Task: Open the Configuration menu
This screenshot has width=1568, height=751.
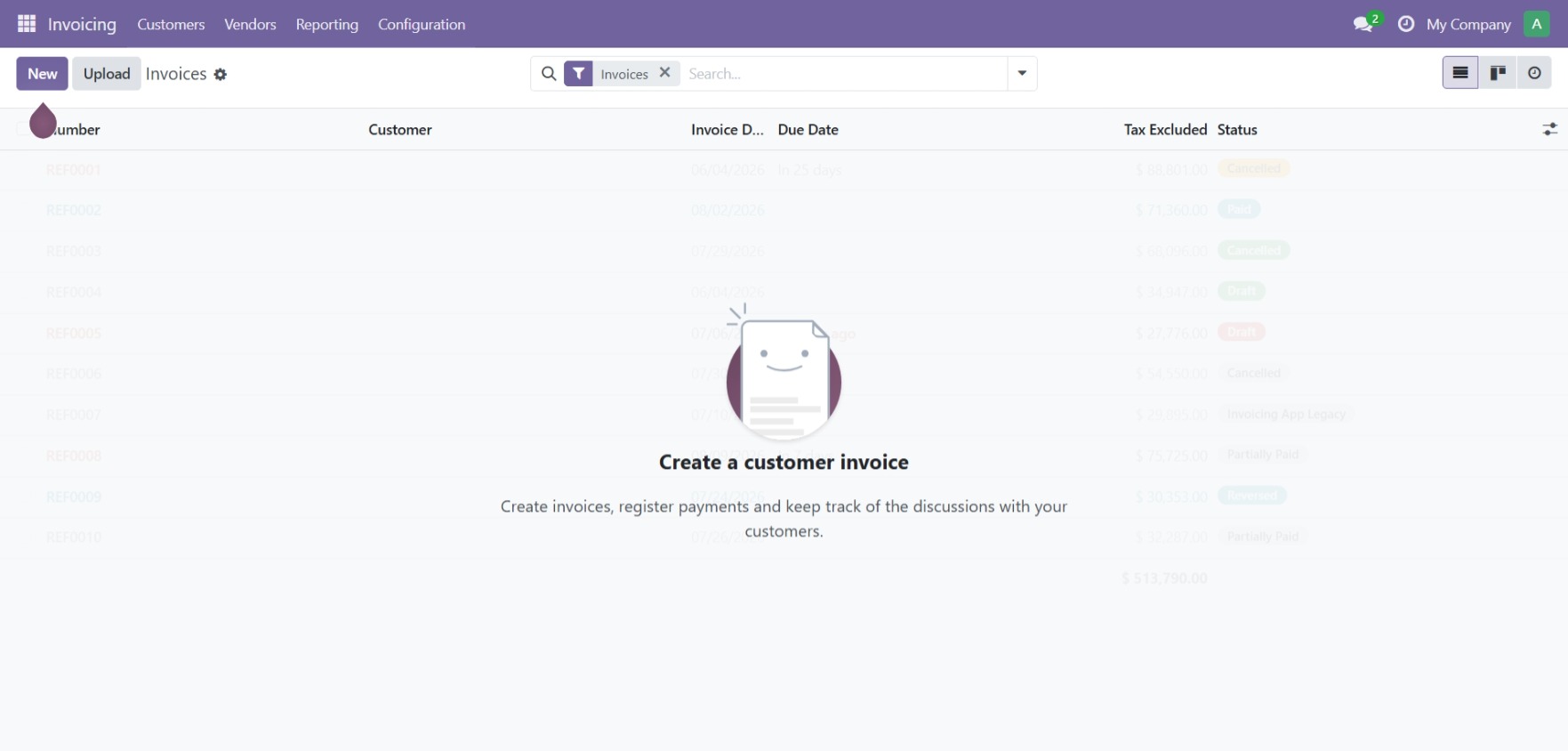Action: click(x=422, y=24)
